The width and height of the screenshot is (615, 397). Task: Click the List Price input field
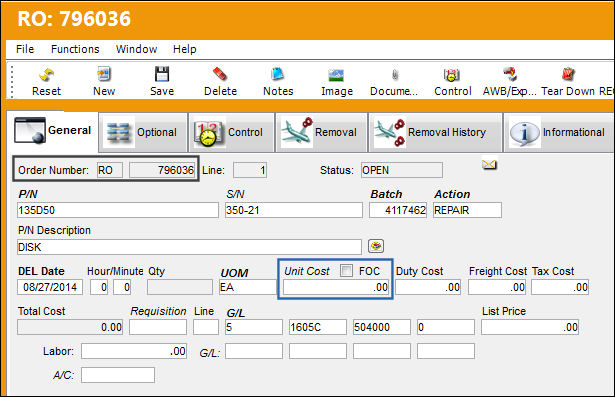530,327
